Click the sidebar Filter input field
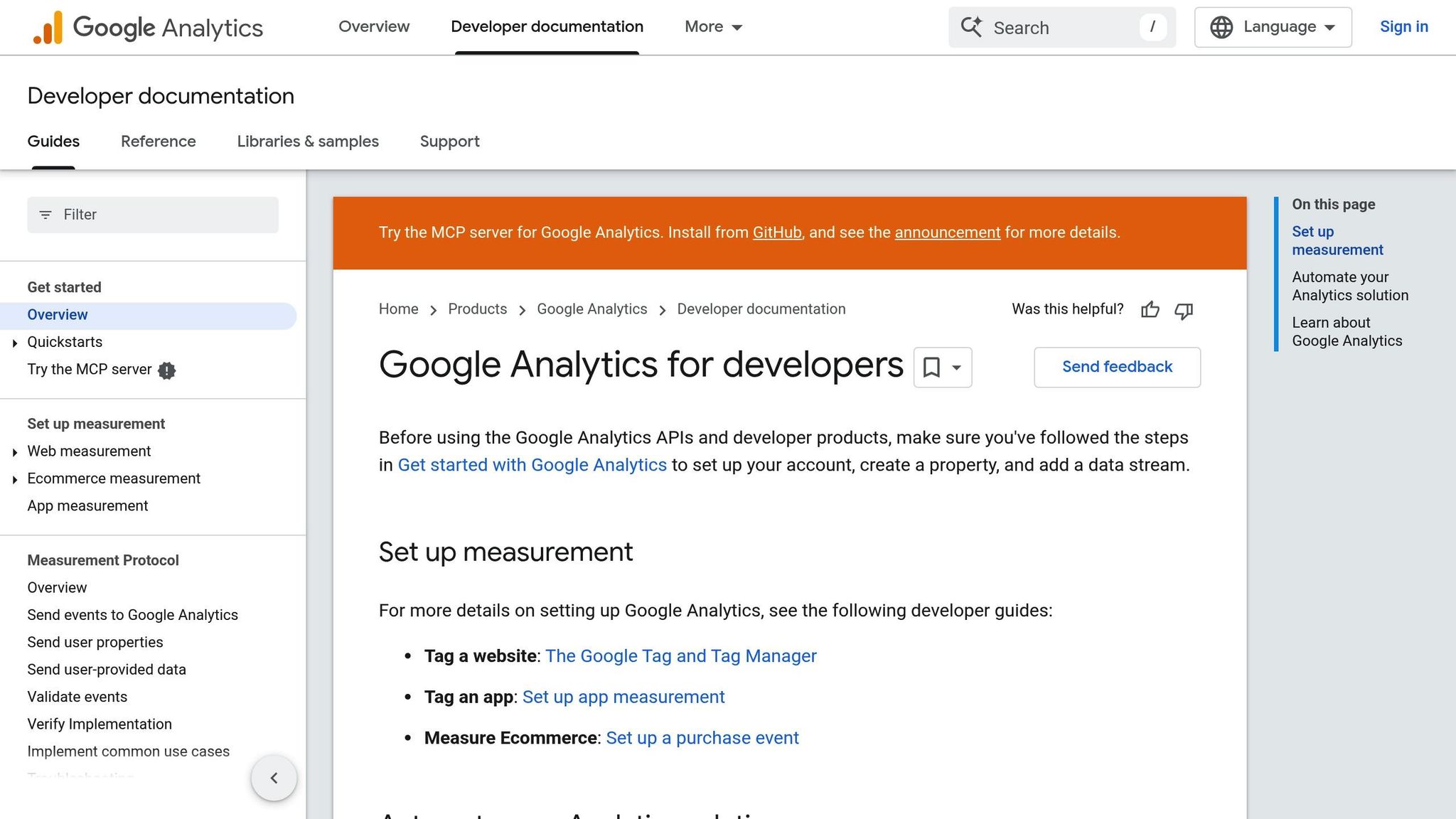1456x819 pixels. (x=153, y=215)
